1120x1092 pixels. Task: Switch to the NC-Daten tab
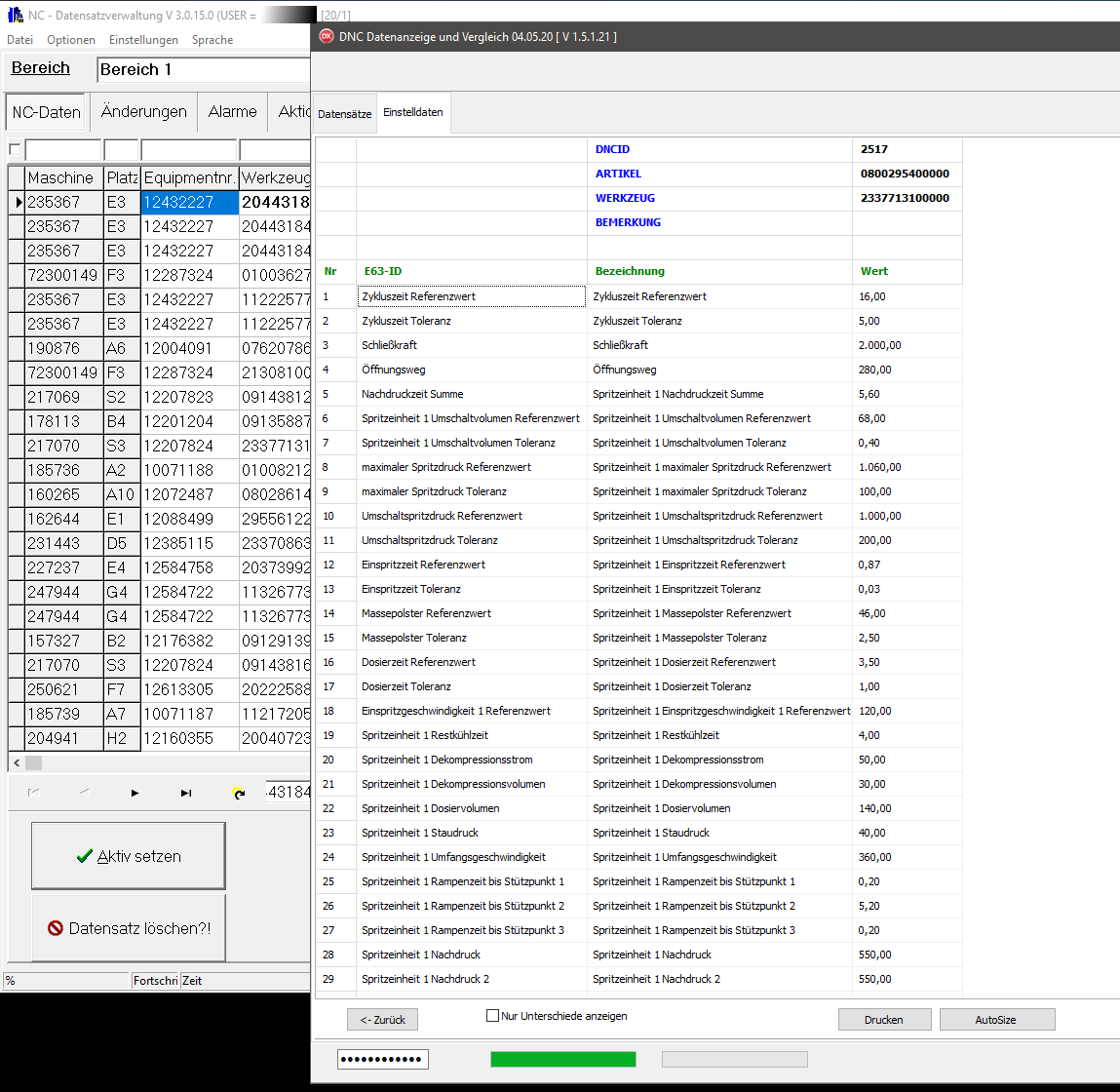[46, 112]
